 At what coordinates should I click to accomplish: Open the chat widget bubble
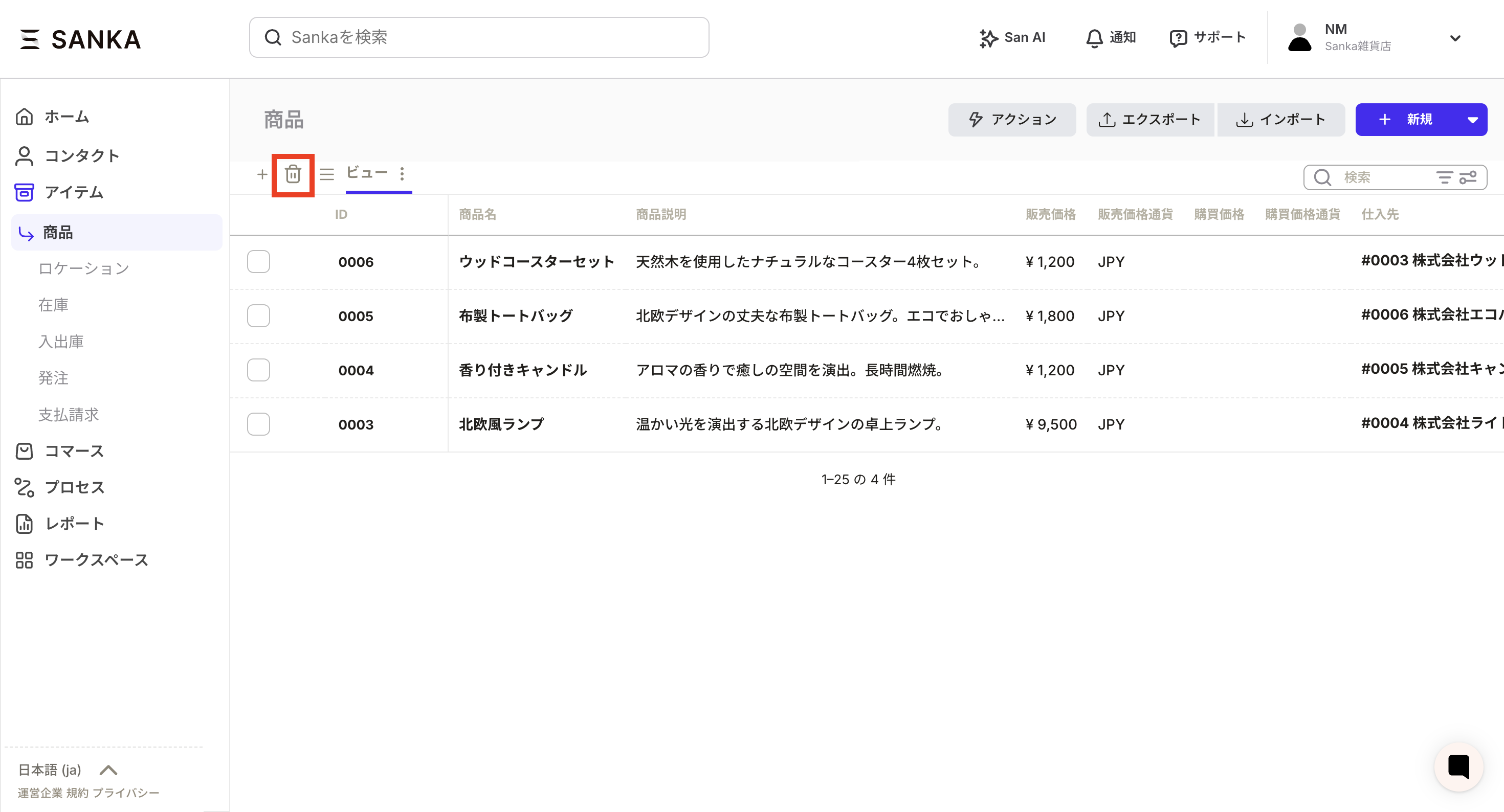(1458, 766)
